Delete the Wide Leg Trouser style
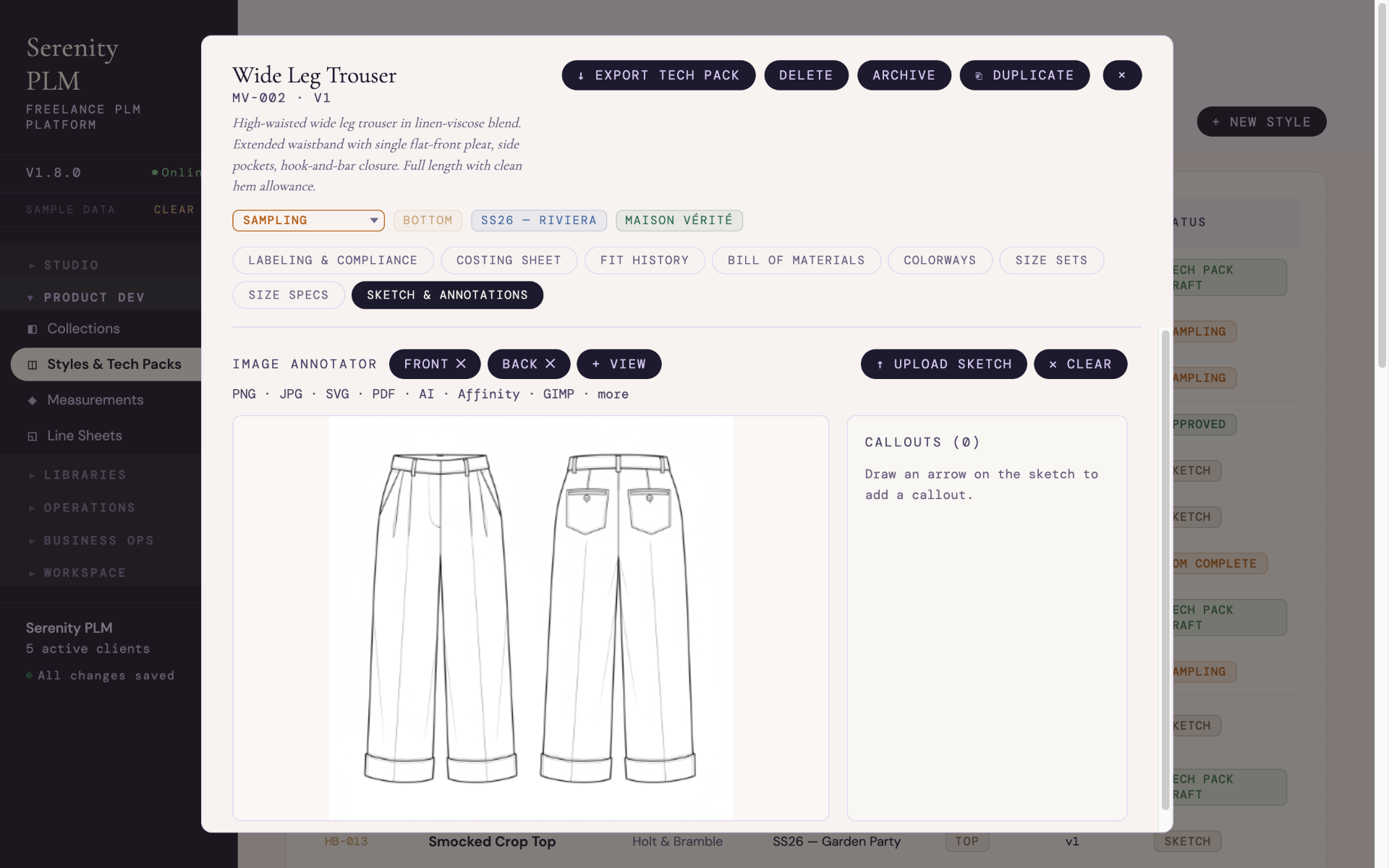 point(806,75)
